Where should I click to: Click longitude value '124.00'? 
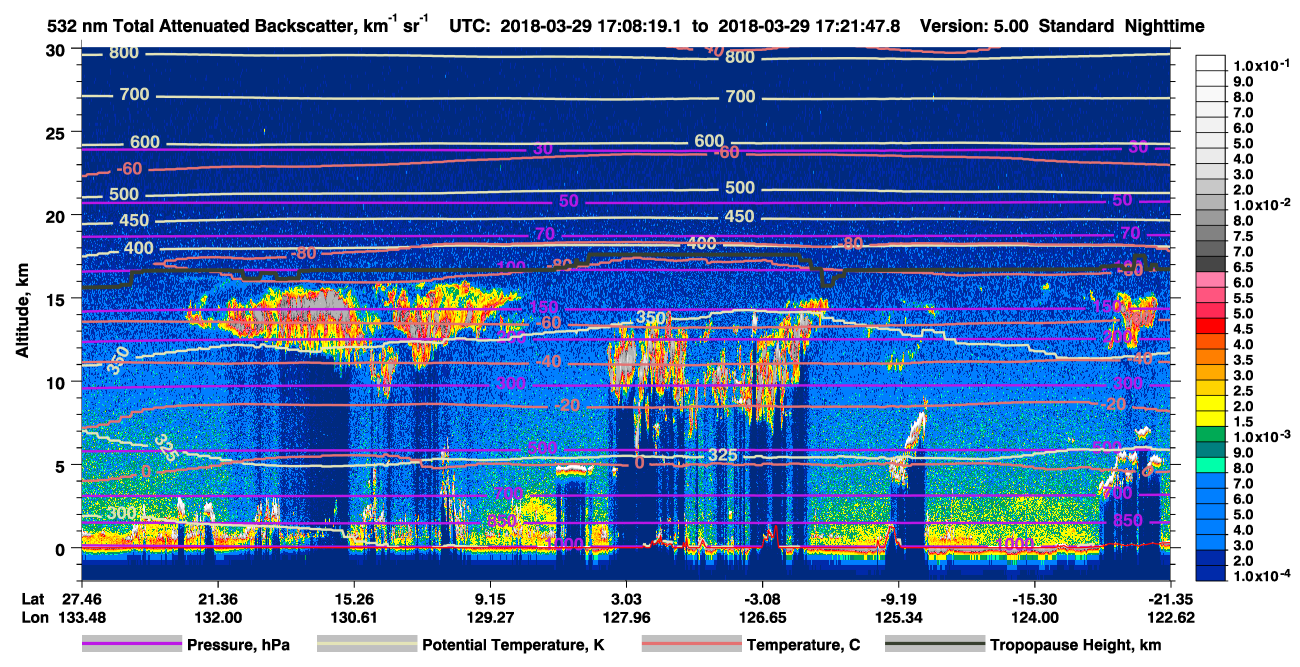click(1035, 617)
